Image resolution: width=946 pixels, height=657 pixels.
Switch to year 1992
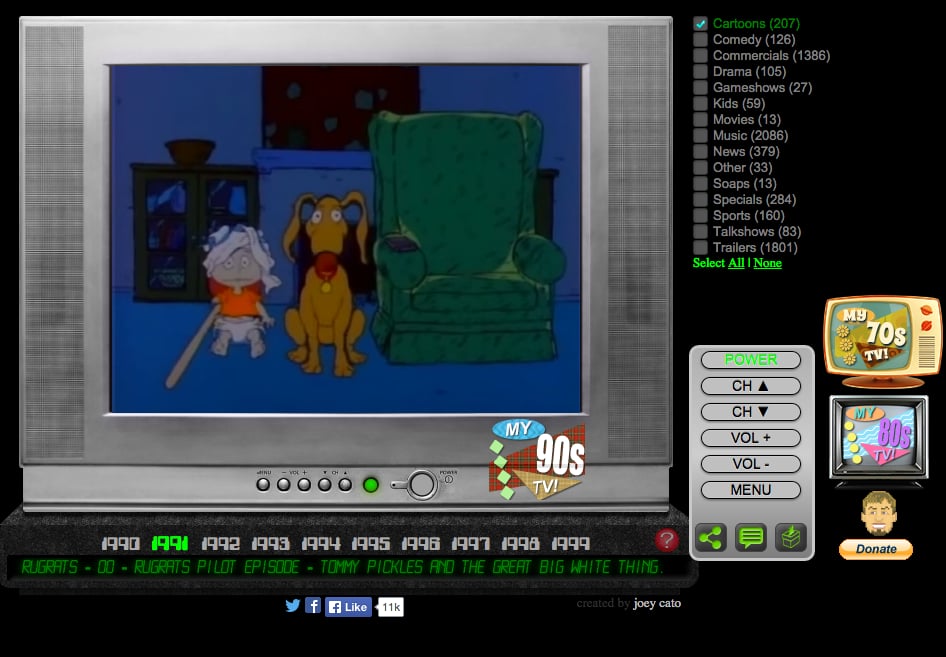220,544
